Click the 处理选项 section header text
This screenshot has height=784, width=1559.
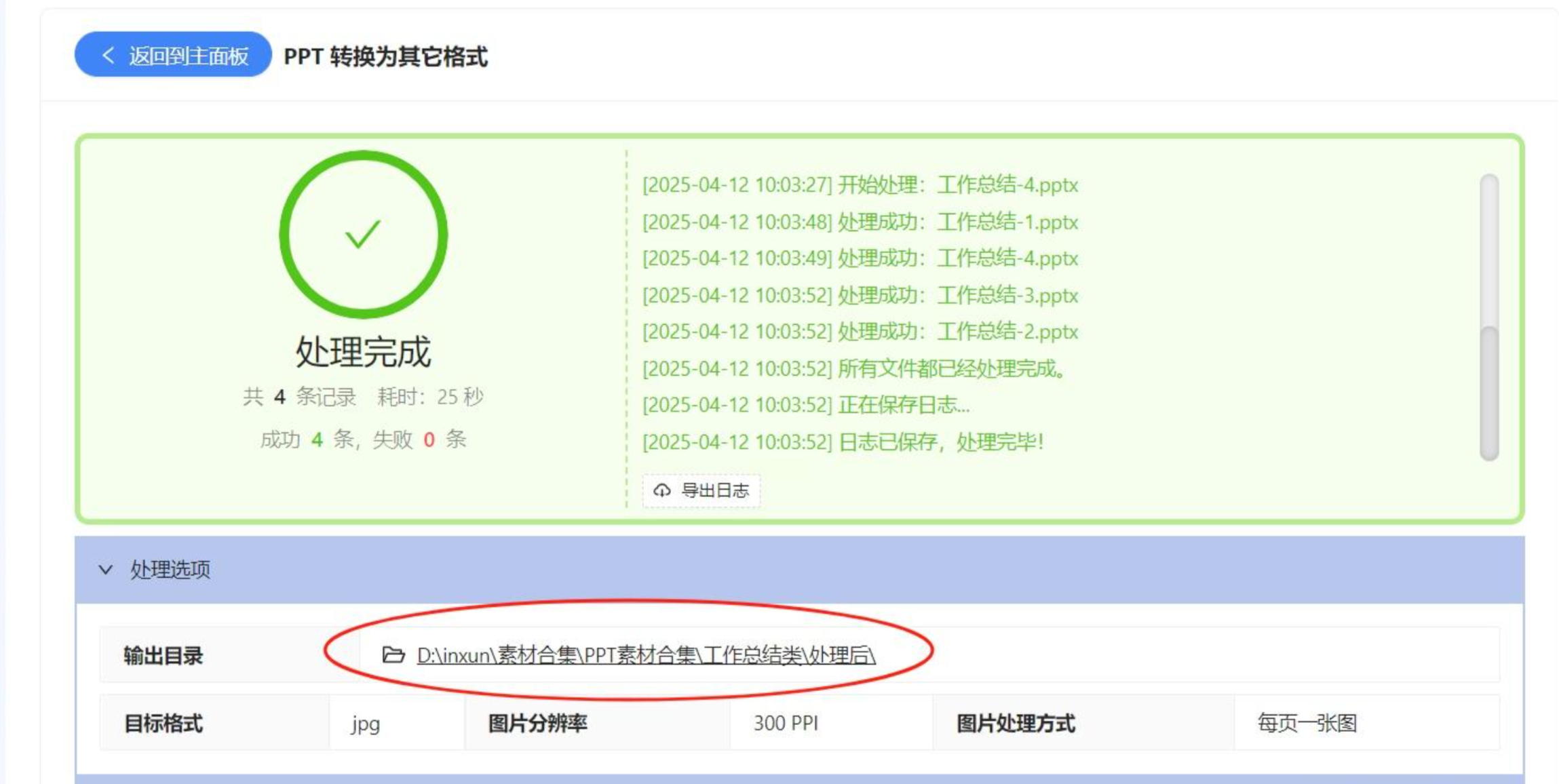[x=170, y=570]
